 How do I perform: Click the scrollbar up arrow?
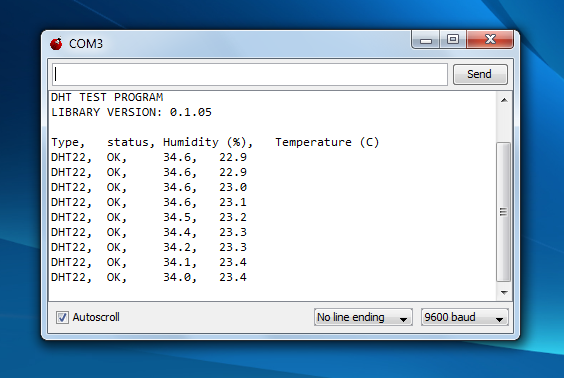[504, 100]
